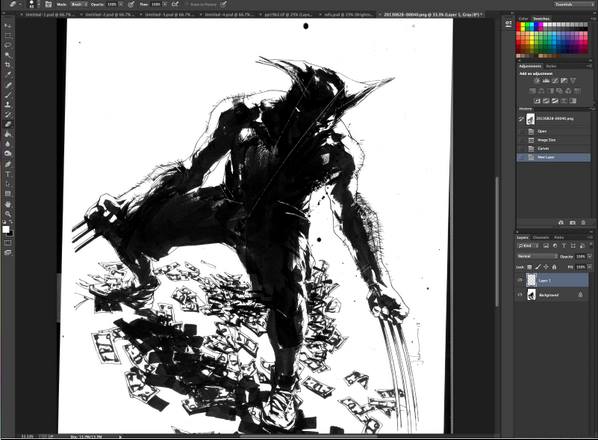Select the Type tool
598x440 pixels.
point(8,174)
